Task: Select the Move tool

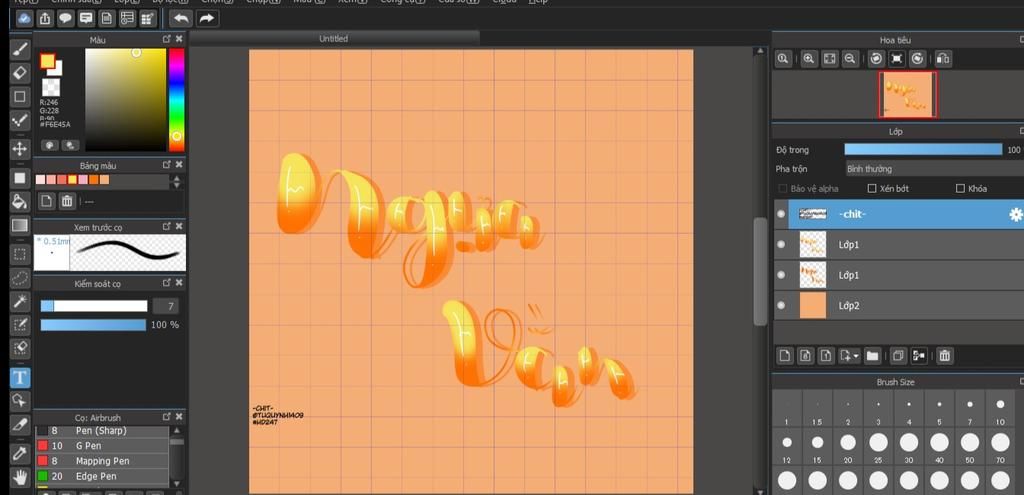Action: pyautogui.click(x=20, y=149)
